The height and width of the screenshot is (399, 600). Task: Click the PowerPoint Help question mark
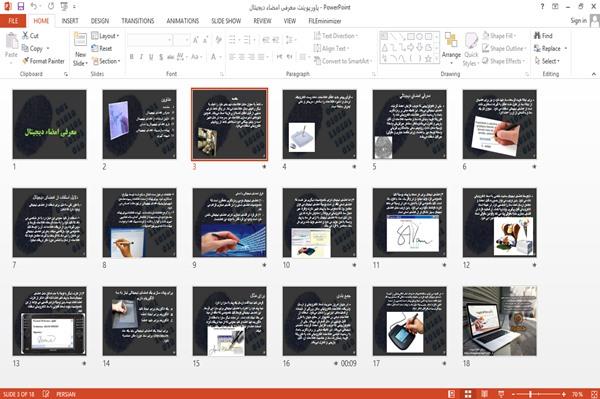point(542,7)
